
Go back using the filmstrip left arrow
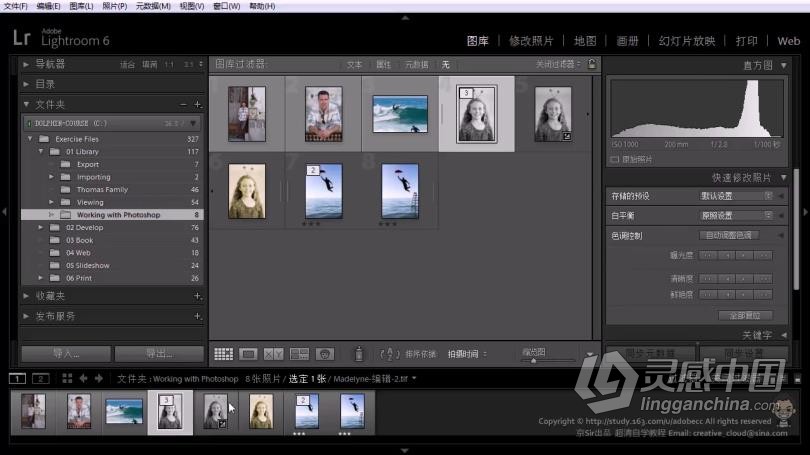83,379
